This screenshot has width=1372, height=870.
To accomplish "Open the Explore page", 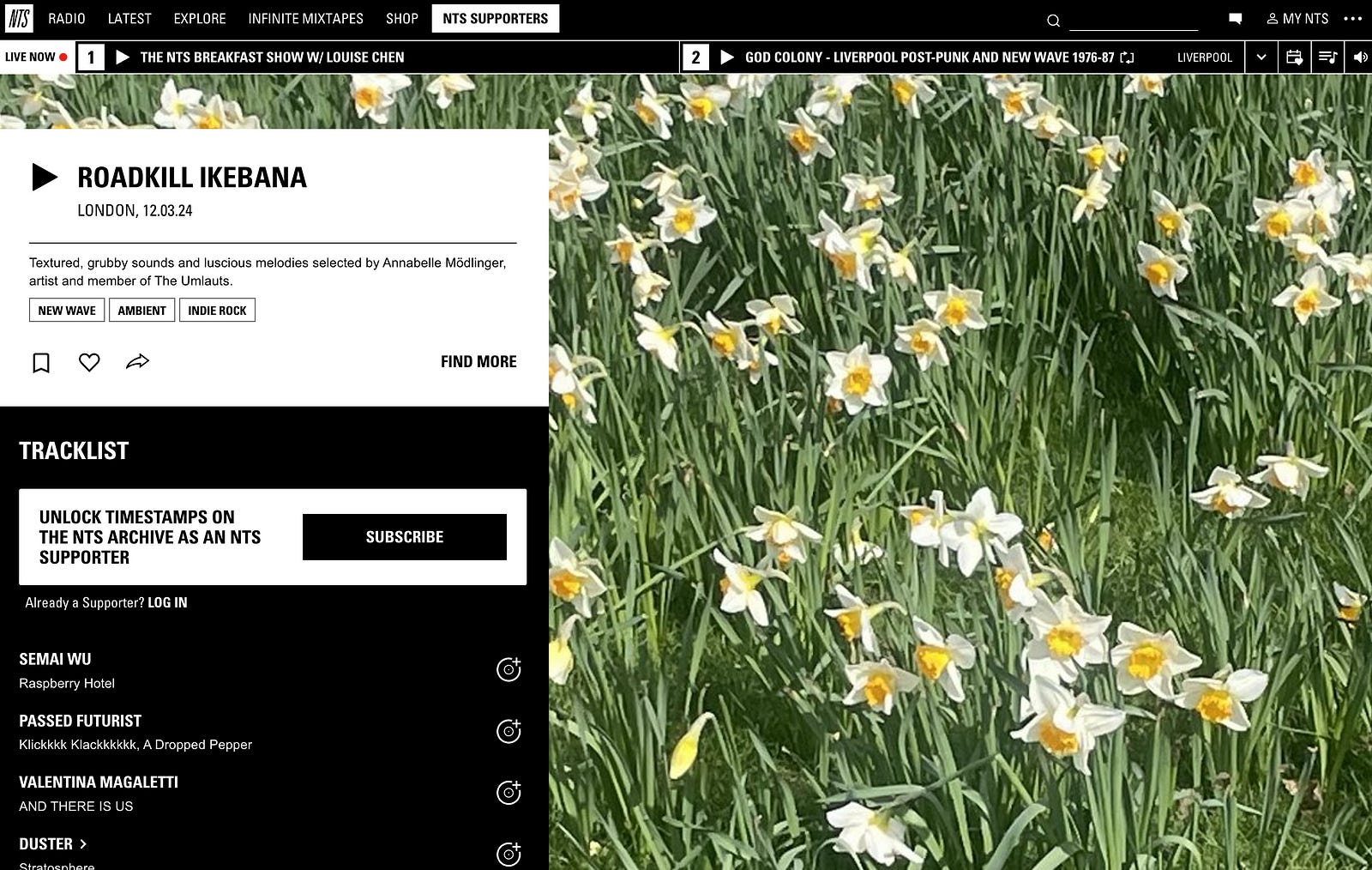I will (x=200, y=18).
